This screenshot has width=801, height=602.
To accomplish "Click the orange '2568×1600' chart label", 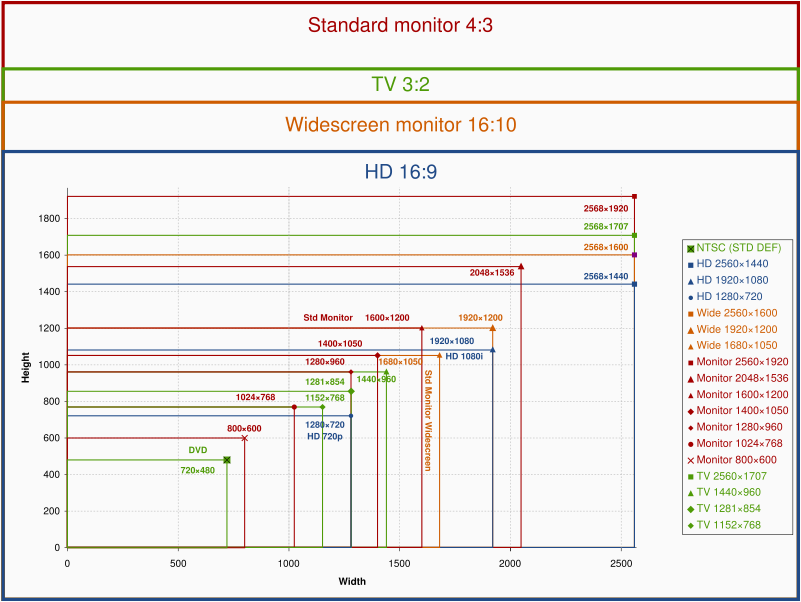I will [606, 247].
